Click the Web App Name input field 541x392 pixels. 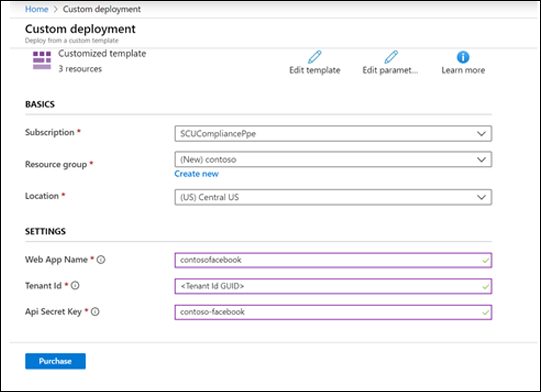click(333, 260)
